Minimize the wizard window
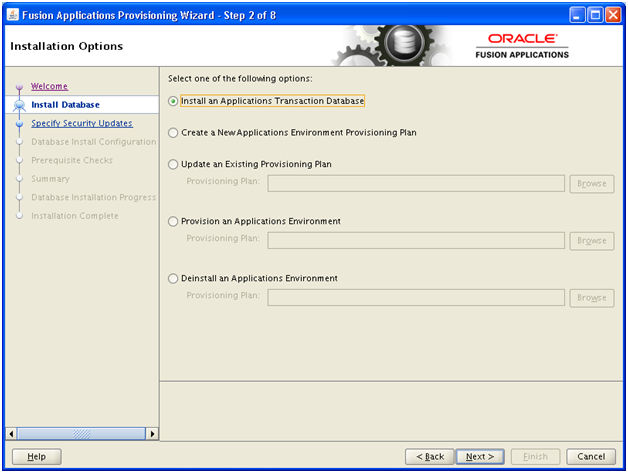This screenshot has width=628, height=473. (577, 15)
